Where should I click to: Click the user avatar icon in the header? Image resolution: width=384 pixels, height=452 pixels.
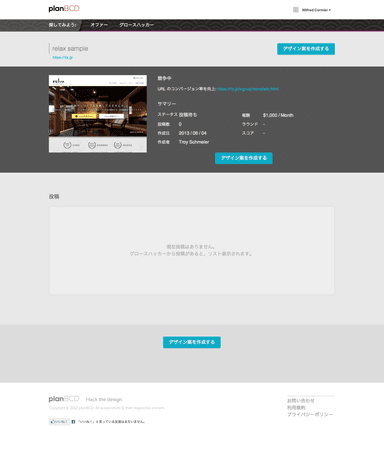(x=296, y=10)
